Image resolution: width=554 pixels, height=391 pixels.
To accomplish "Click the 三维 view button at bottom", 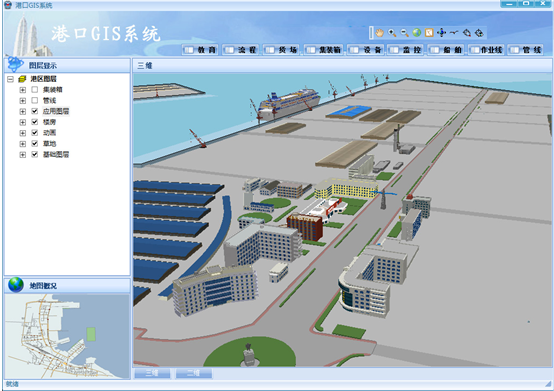I will [x=152, y=373].
